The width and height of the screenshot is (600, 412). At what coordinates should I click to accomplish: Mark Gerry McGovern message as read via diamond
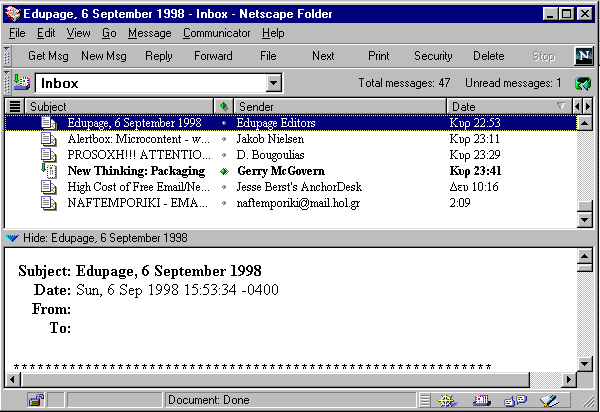click(x=224, y=171)
